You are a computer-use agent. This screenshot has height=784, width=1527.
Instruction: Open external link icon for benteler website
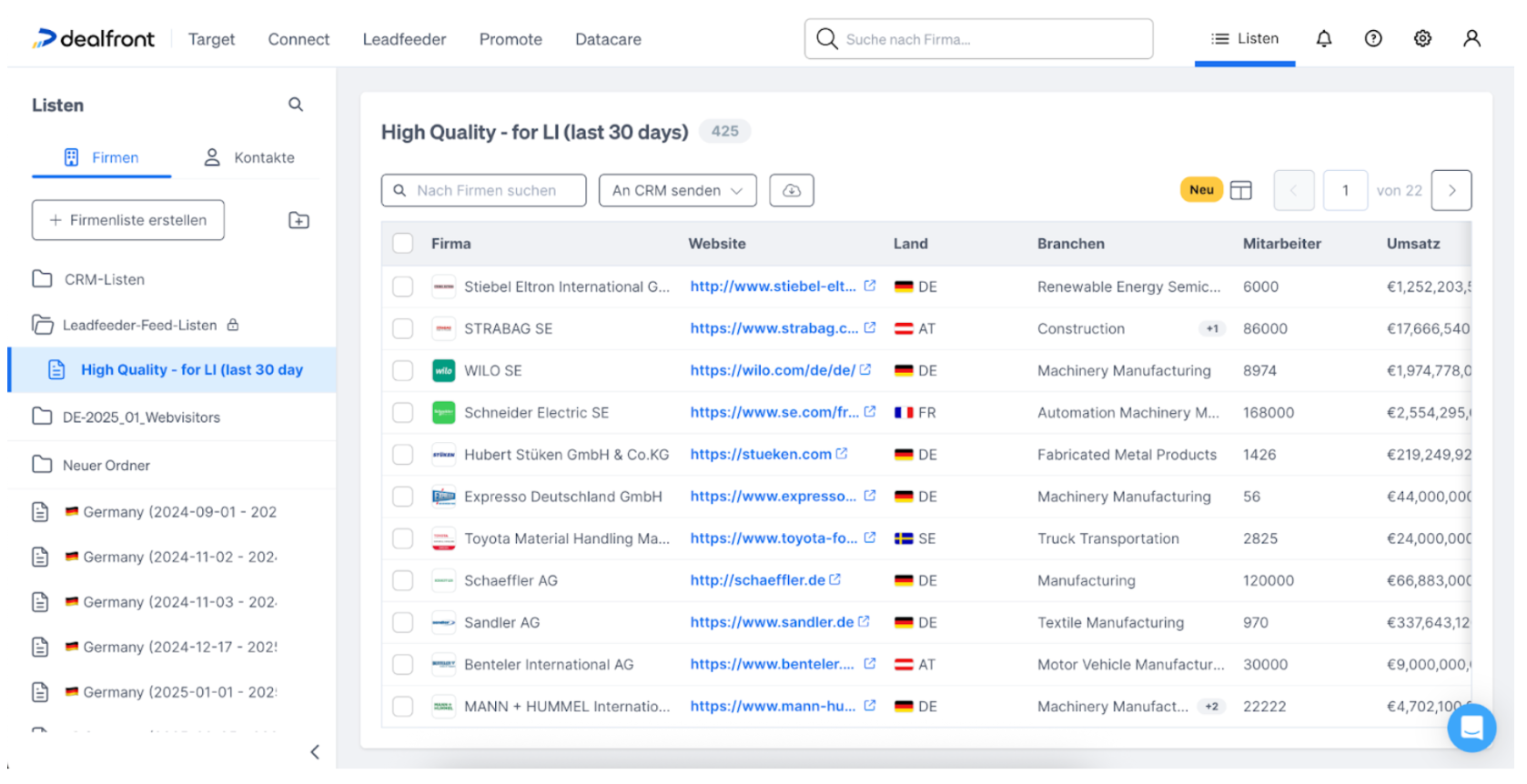(x=870, y=663)
